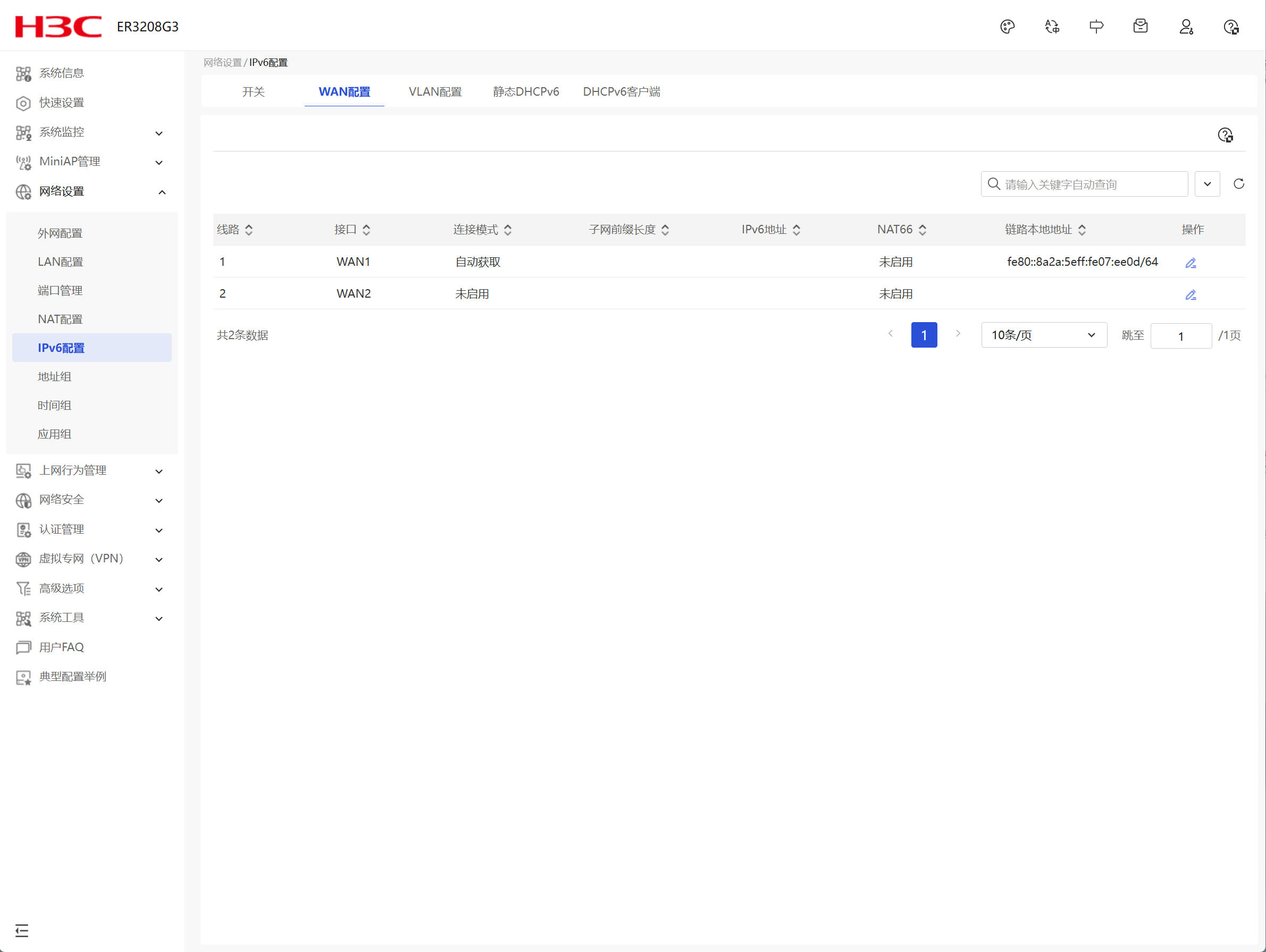The width and height of the screenshot is (1266, 952).
Task: Open NAT配置 in the sidebar
Action: pyautogui.click(x=60, y=319)
